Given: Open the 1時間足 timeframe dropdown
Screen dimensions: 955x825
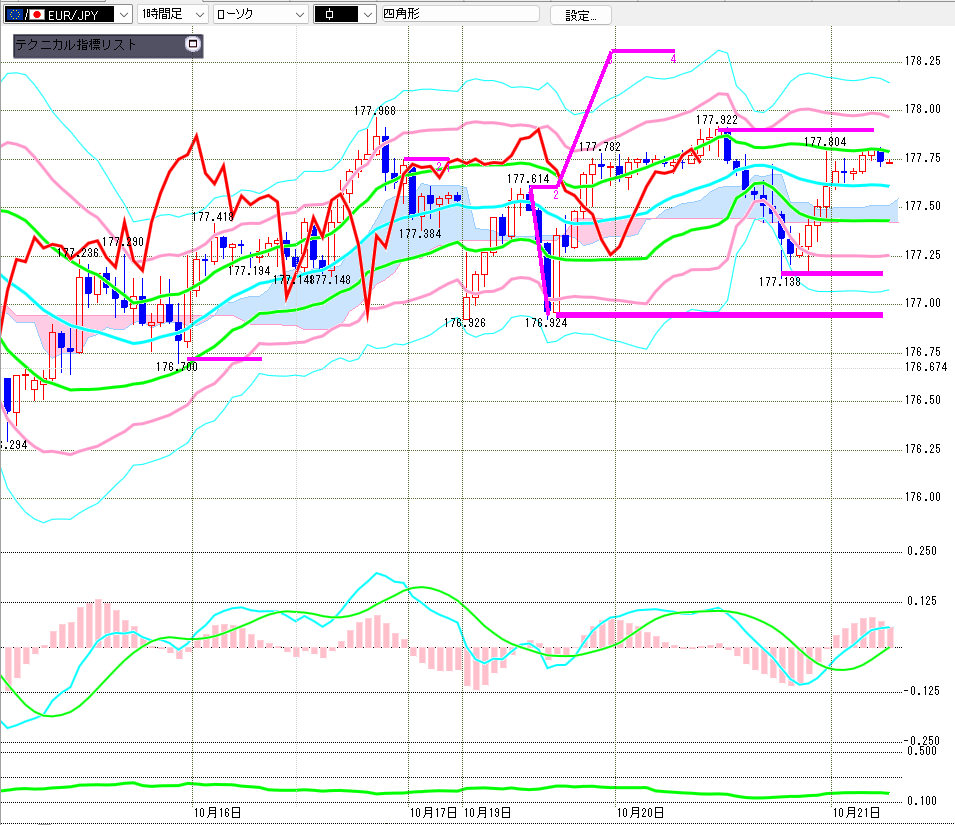Looking at the screenshot, I should pos(173,14).
